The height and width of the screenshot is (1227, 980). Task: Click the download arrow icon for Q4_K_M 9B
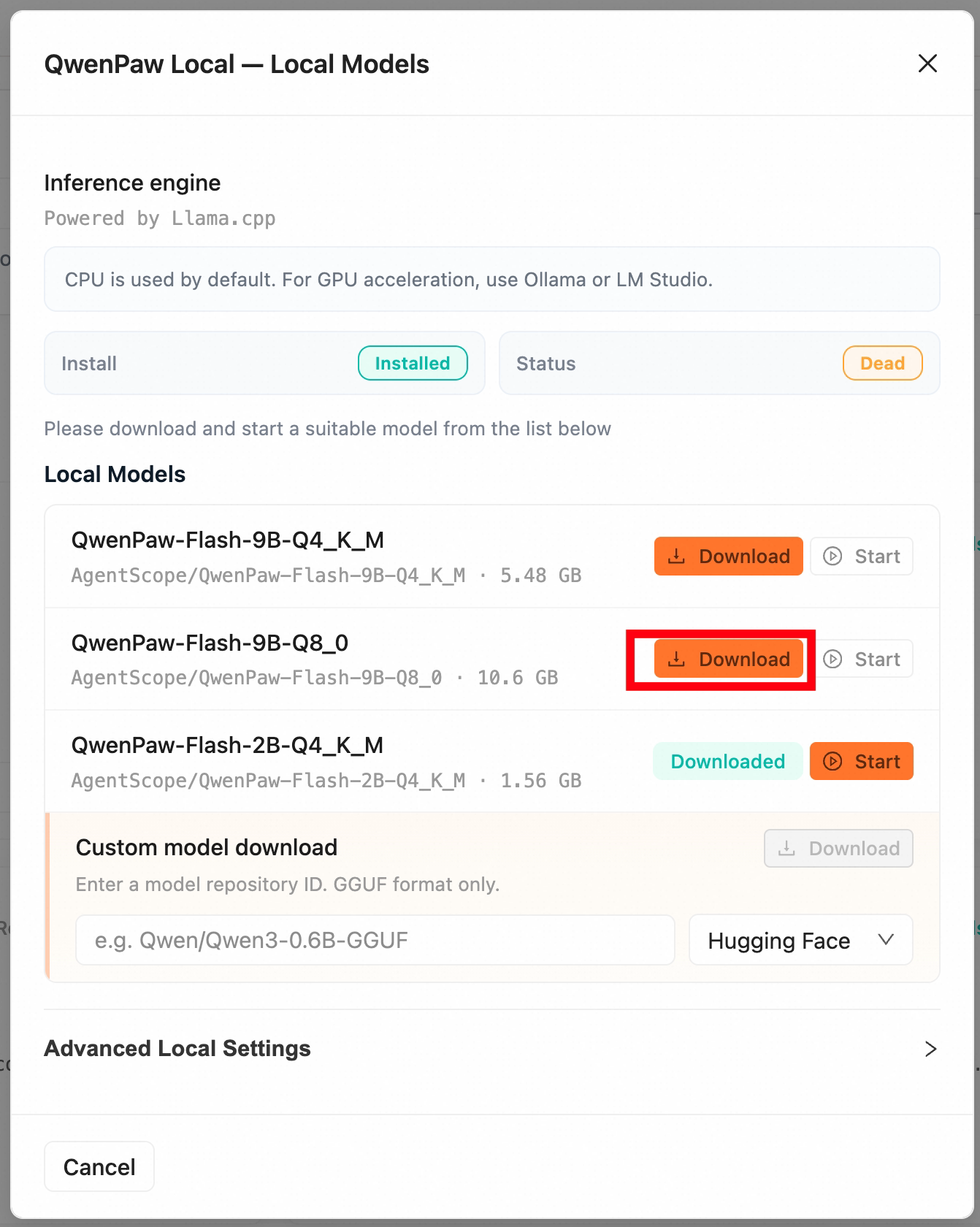677,557
